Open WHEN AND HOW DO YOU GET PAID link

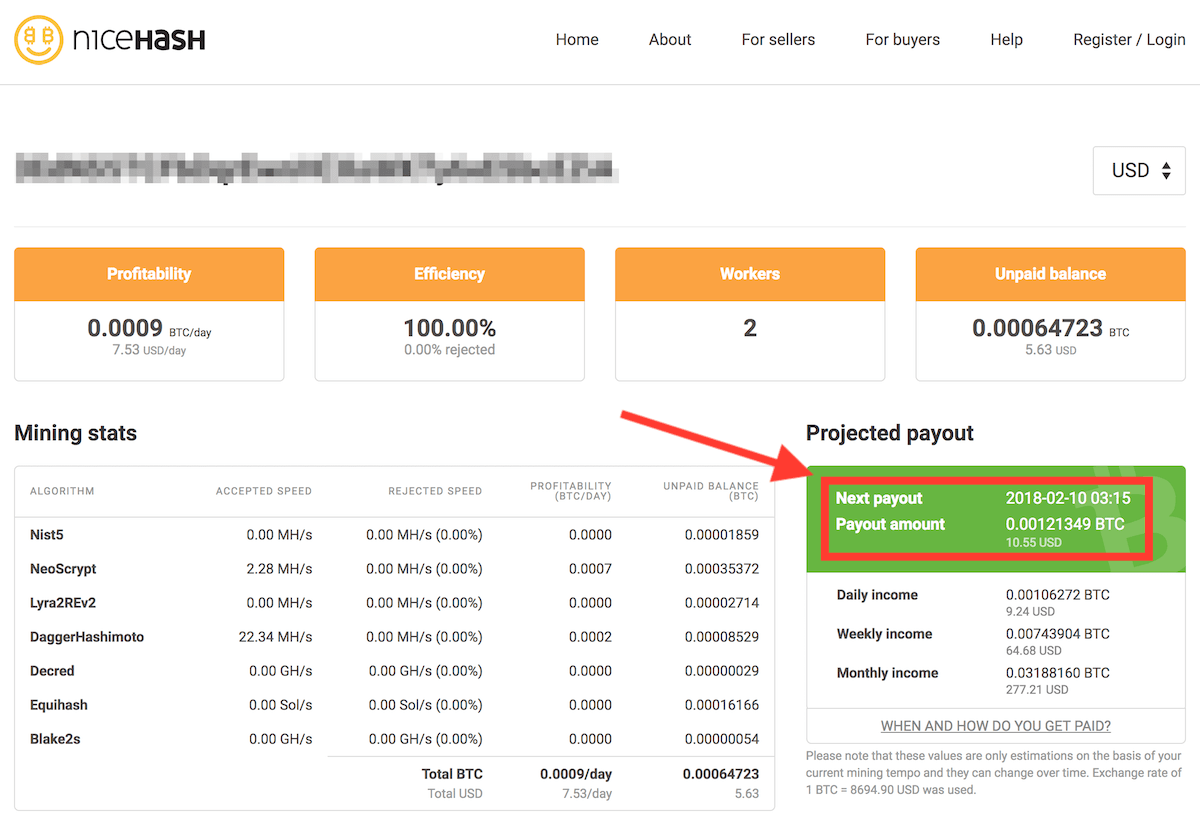[996, 726]
